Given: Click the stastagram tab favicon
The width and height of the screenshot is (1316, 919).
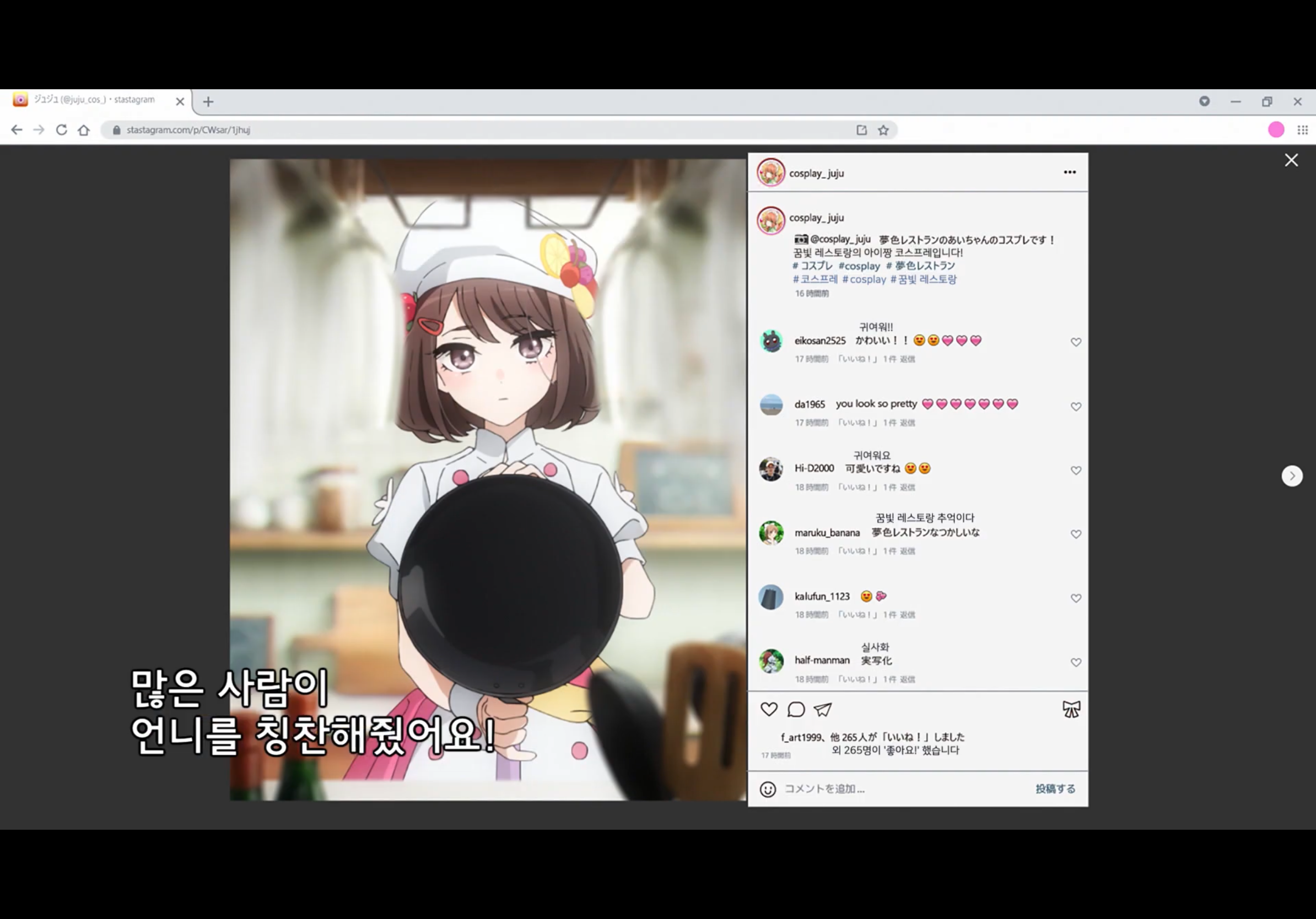Looking at the screenshot, I should (20, 100).
